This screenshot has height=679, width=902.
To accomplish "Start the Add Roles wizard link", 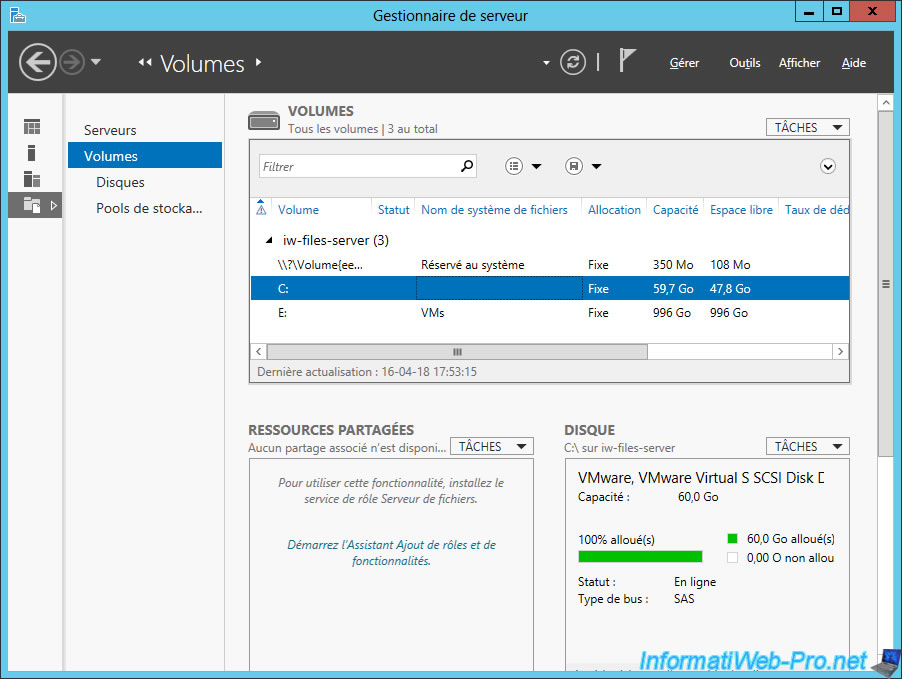I will point(391,553).
